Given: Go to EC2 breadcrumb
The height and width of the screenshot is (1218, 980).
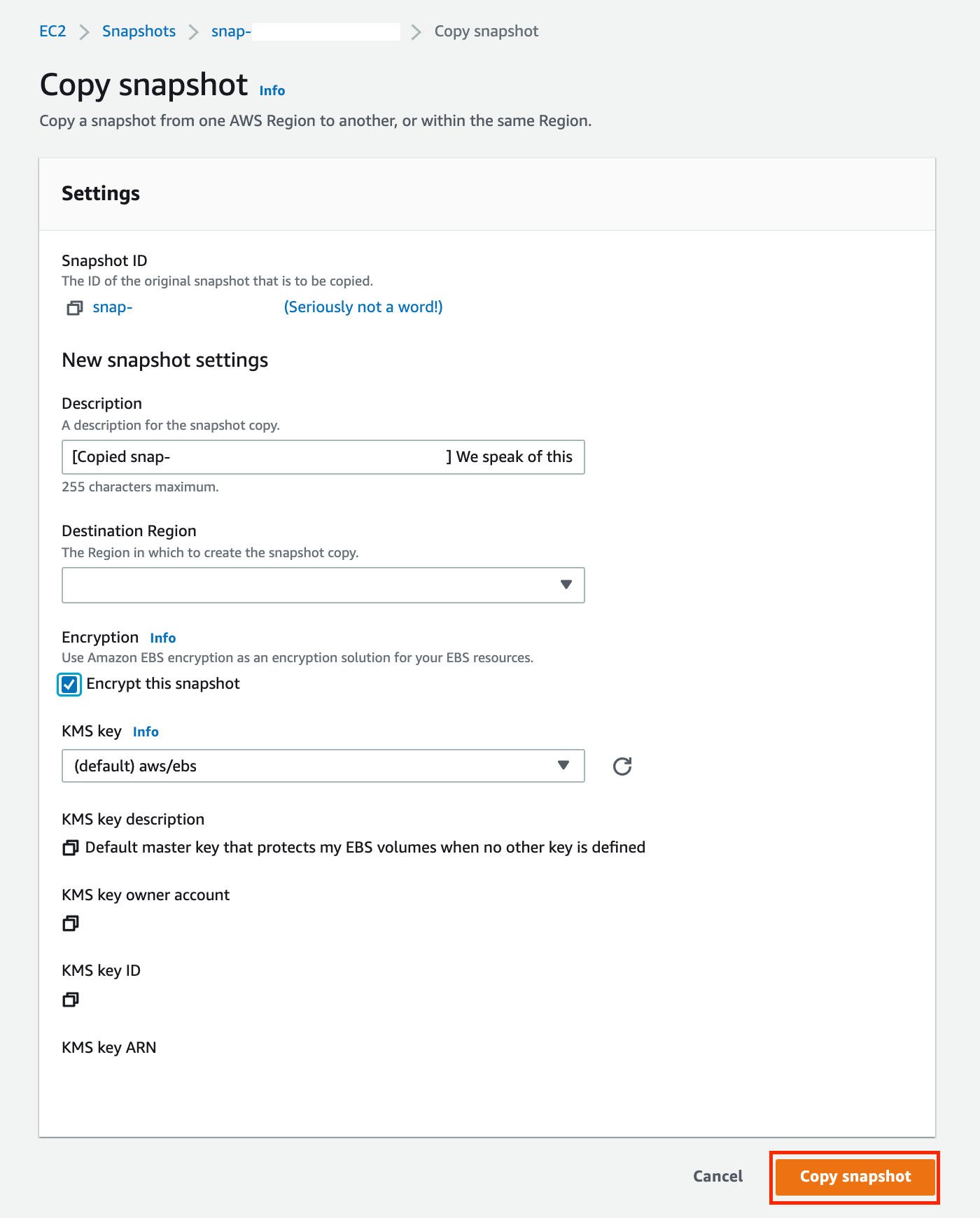Looking at the screenshot, I should [52, 31].
